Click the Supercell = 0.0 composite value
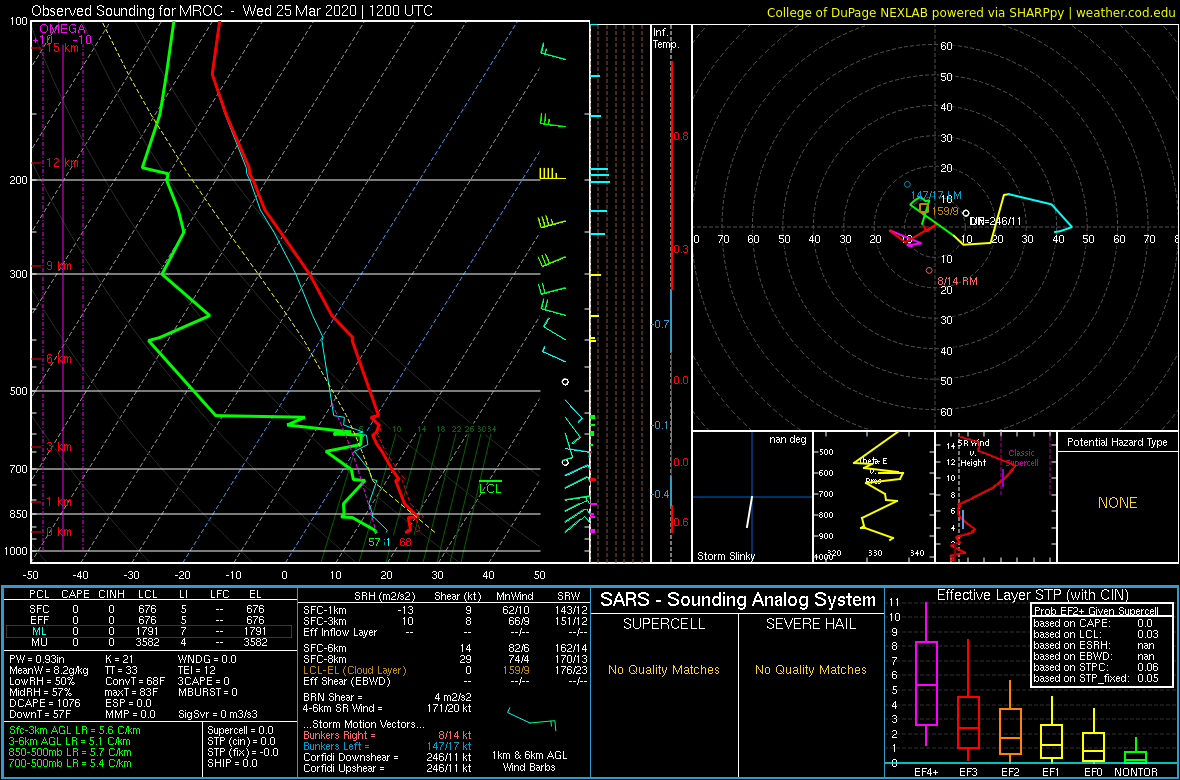Viewport: 1180px width, 780px height. coord(240,730)
